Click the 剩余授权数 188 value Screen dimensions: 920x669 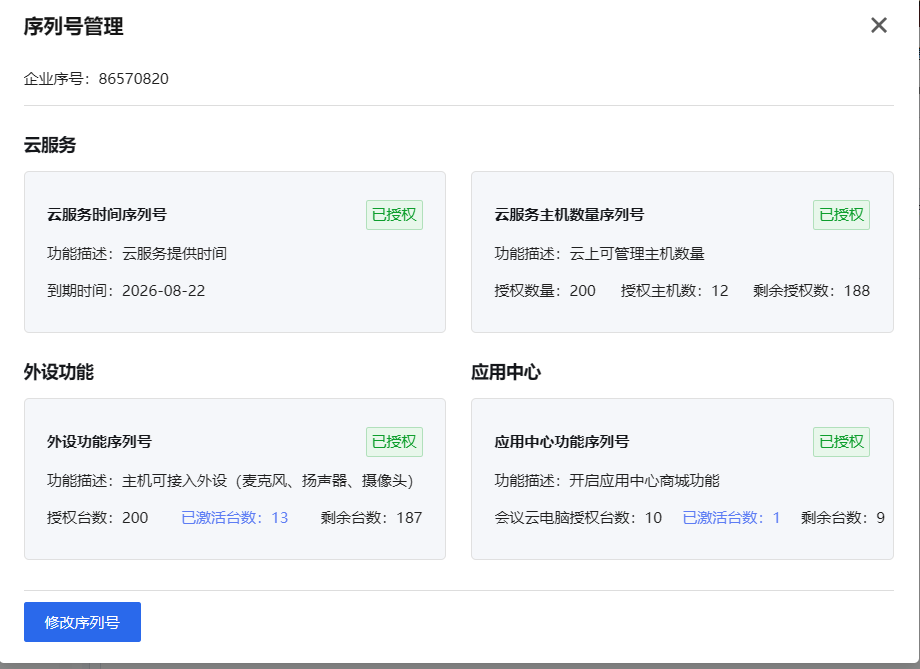(x=811, y=291)
